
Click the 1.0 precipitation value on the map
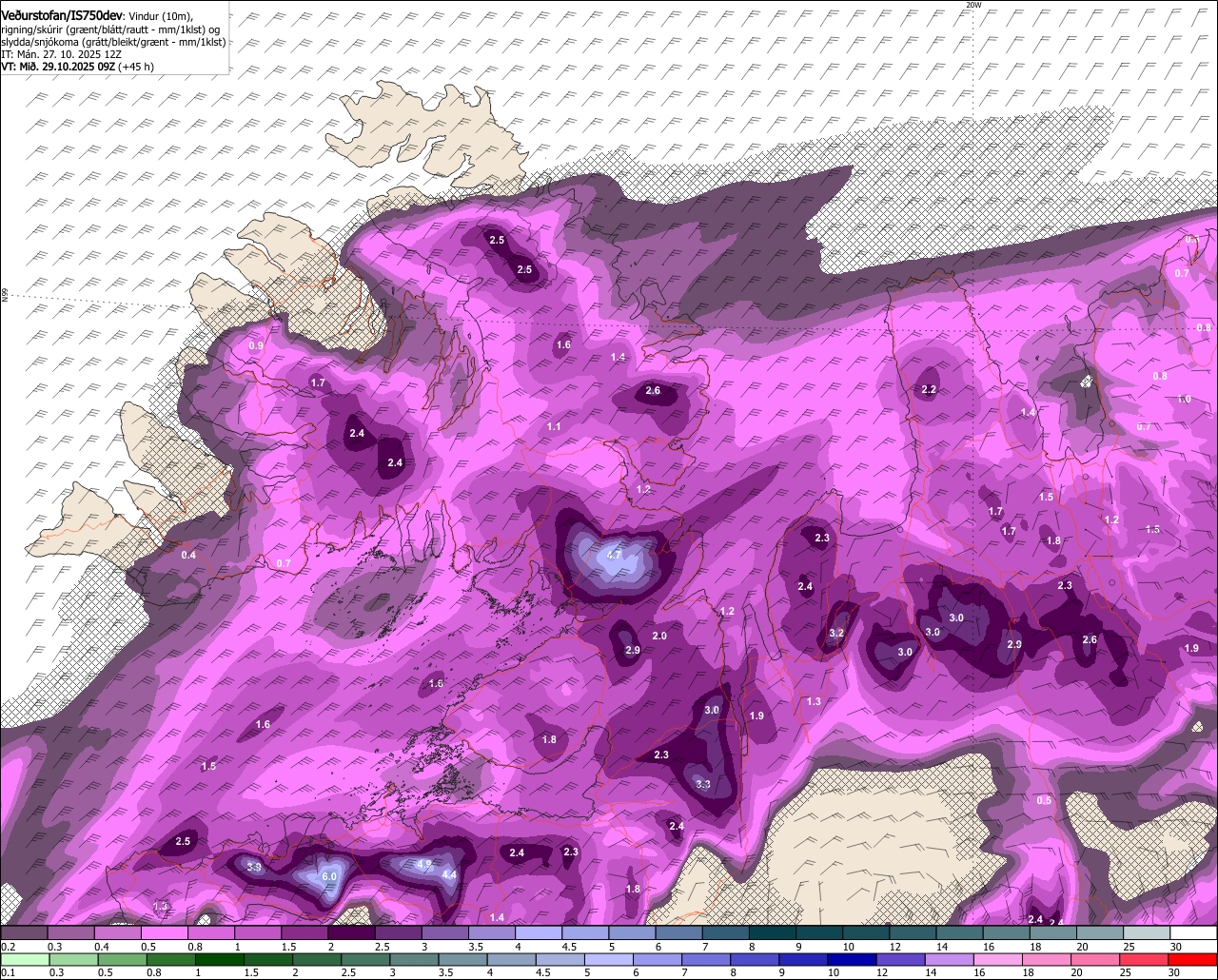click(1184, 399)
